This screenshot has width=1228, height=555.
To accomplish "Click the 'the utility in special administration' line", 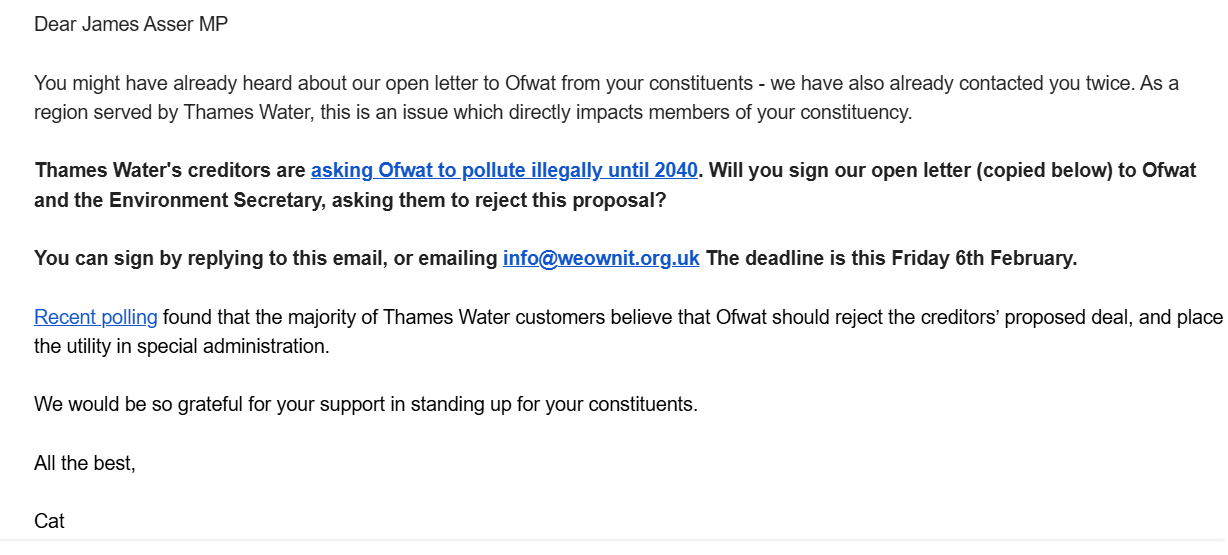I will pos(181,347).
